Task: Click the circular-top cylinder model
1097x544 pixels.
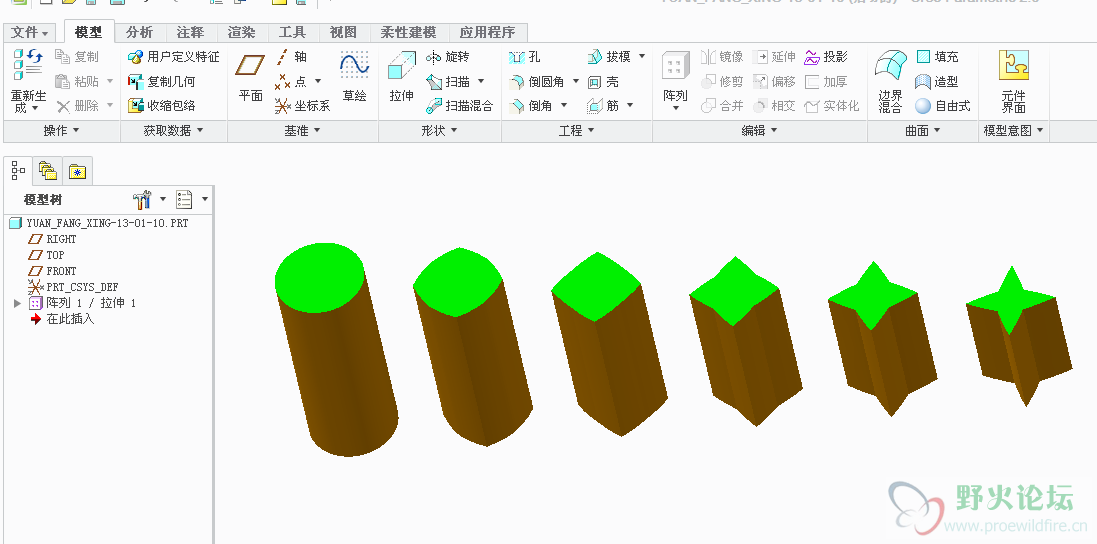Action: pos(336,350)
